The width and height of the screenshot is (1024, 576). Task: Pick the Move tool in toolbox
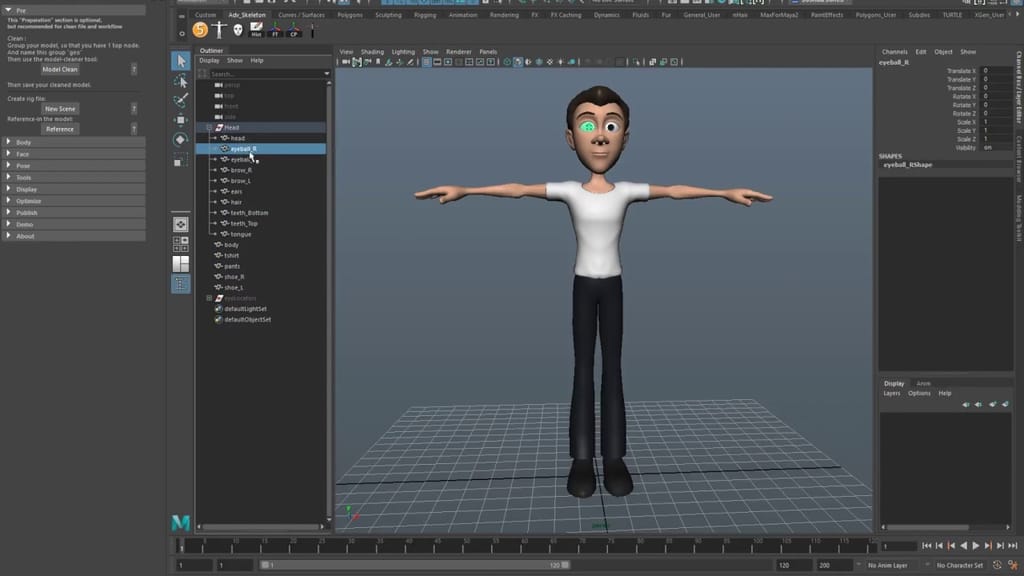tap(181, 120)
